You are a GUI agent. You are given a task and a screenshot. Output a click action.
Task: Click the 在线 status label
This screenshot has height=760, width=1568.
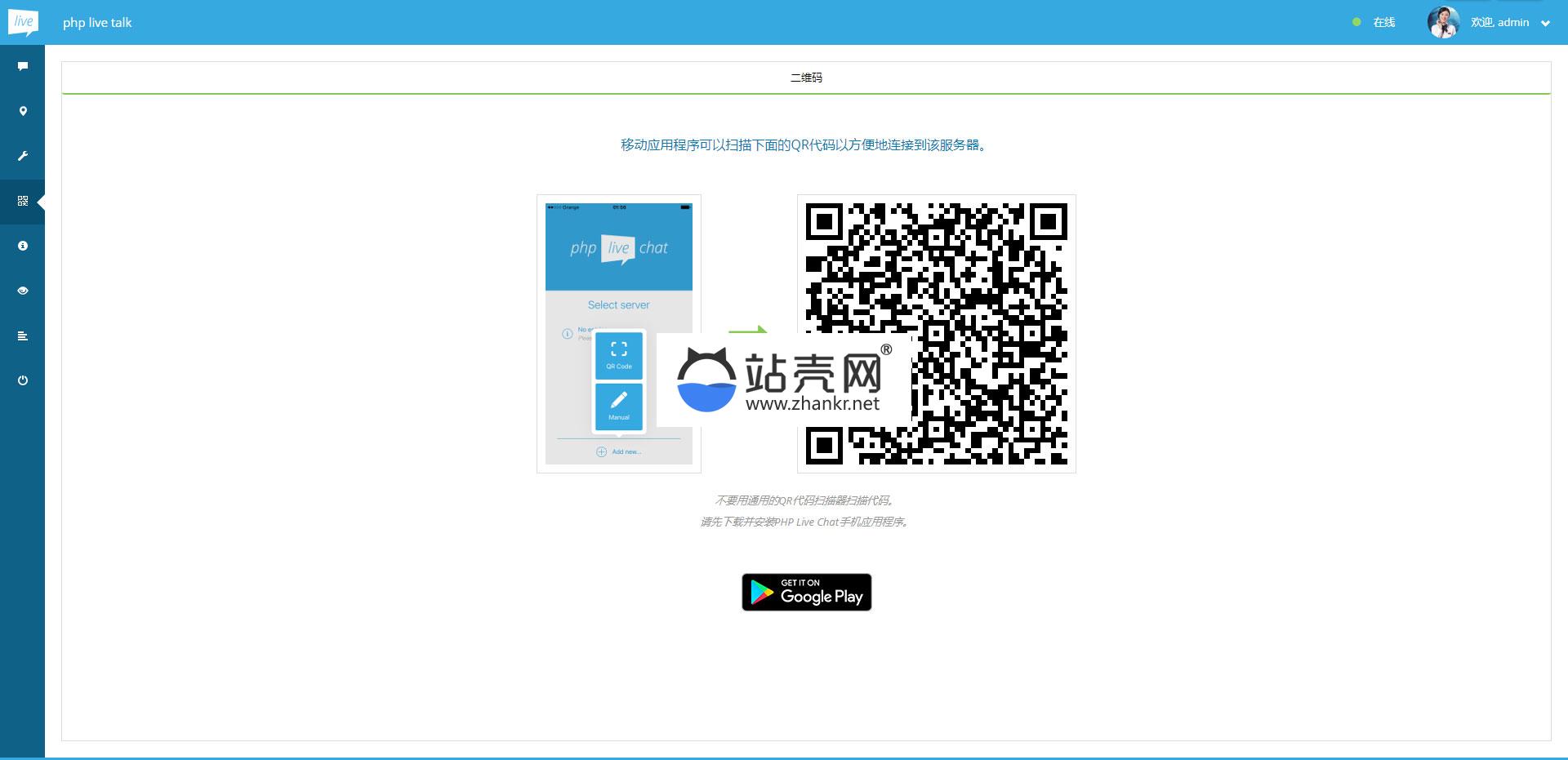pos(1383,22)
